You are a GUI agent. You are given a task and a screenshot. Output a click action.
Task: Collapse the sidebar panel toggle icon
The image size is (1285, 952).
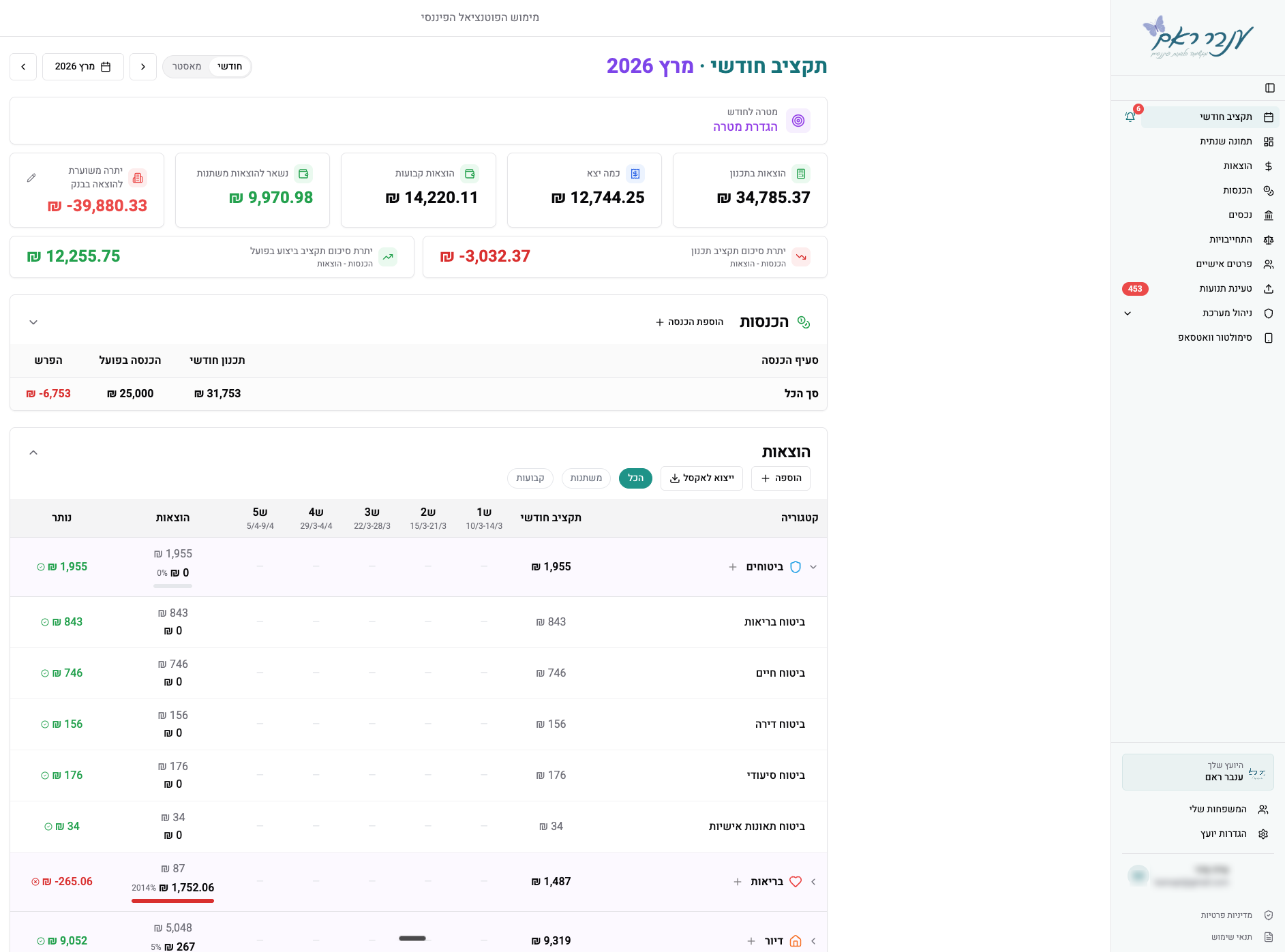tap(1269, 88)
